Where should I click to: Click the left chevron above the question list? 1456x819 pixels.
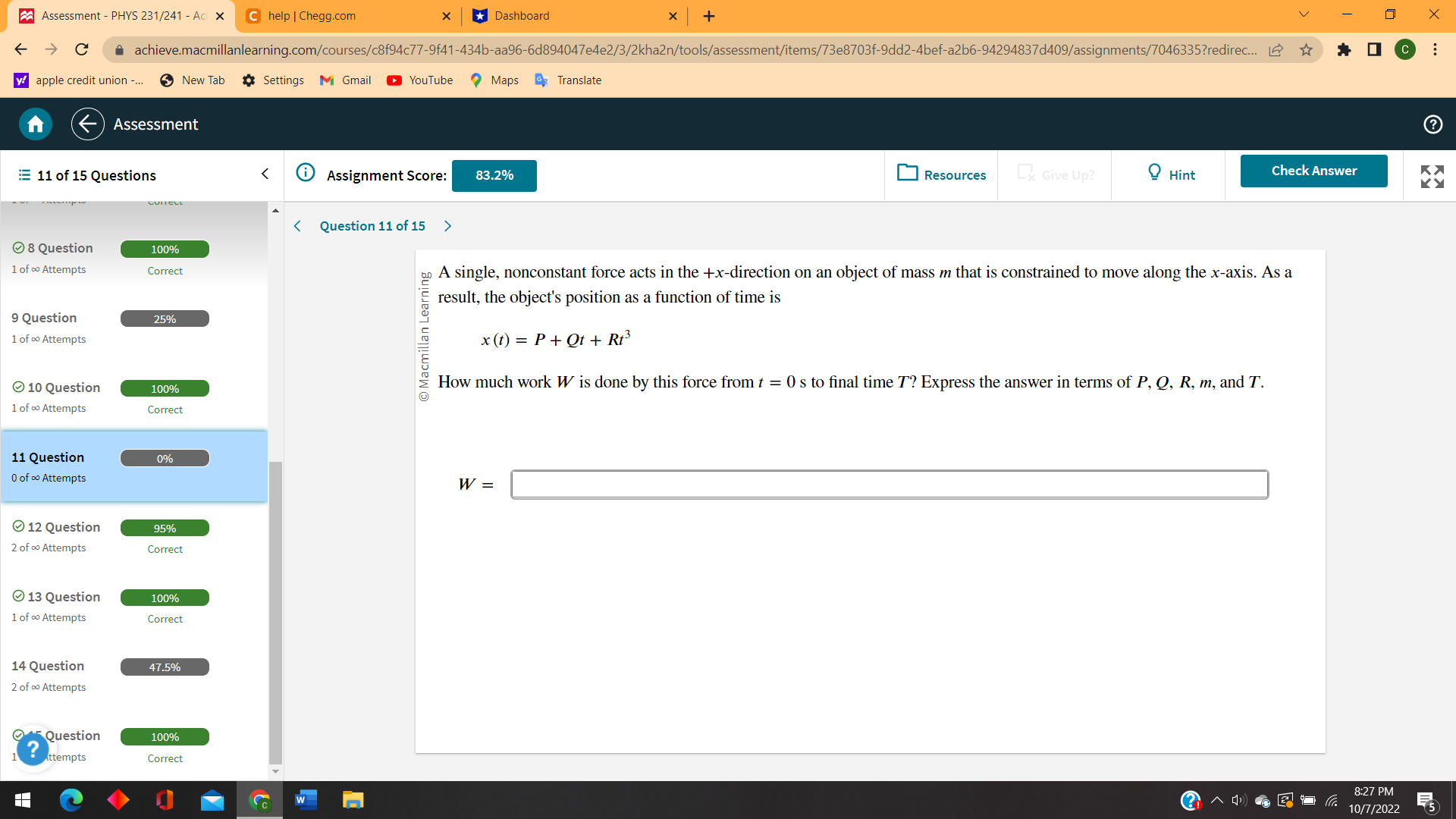(x=264, y=174)
